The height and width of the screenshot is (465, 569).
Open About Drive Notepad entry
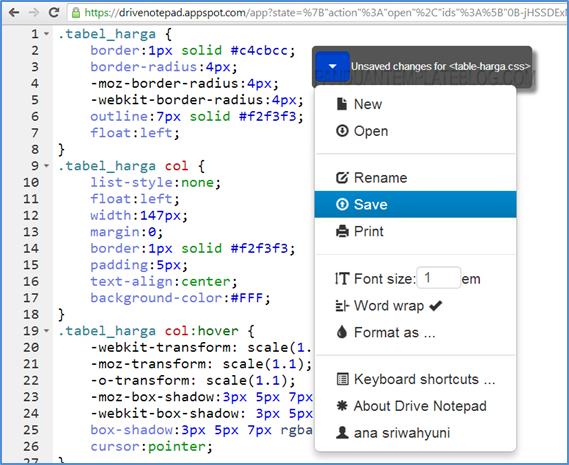point(415,406)
